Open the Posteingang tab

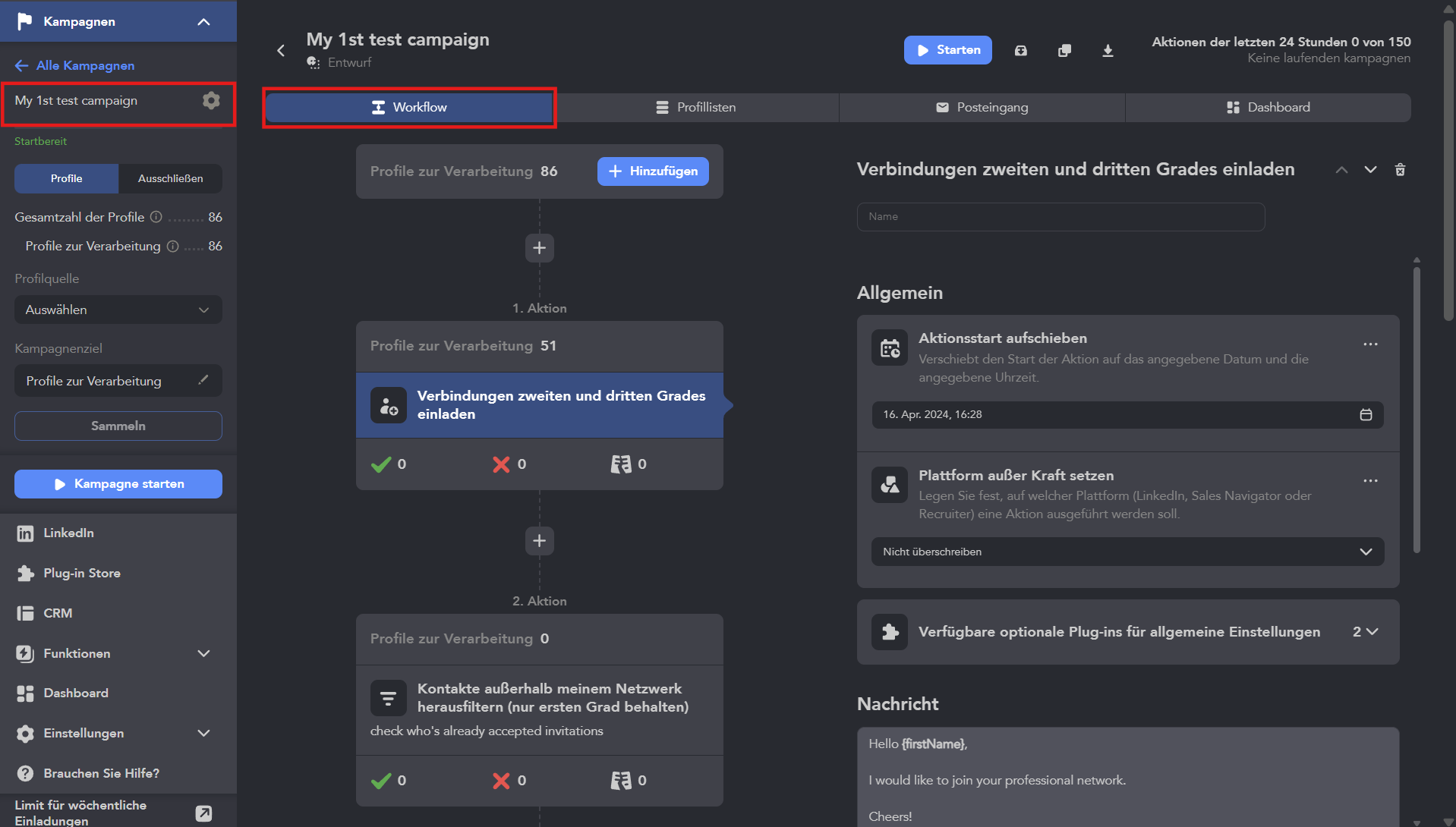(x=982, y=107)
